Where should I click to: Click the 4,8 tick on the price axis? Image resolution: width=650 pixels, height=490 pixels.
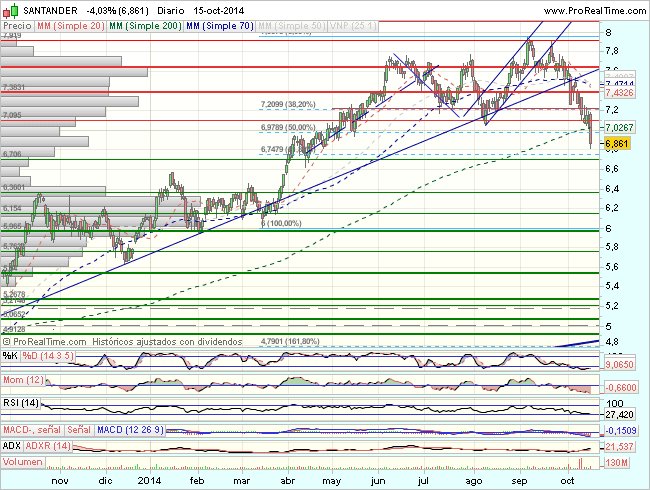click(x=612, y=342)
